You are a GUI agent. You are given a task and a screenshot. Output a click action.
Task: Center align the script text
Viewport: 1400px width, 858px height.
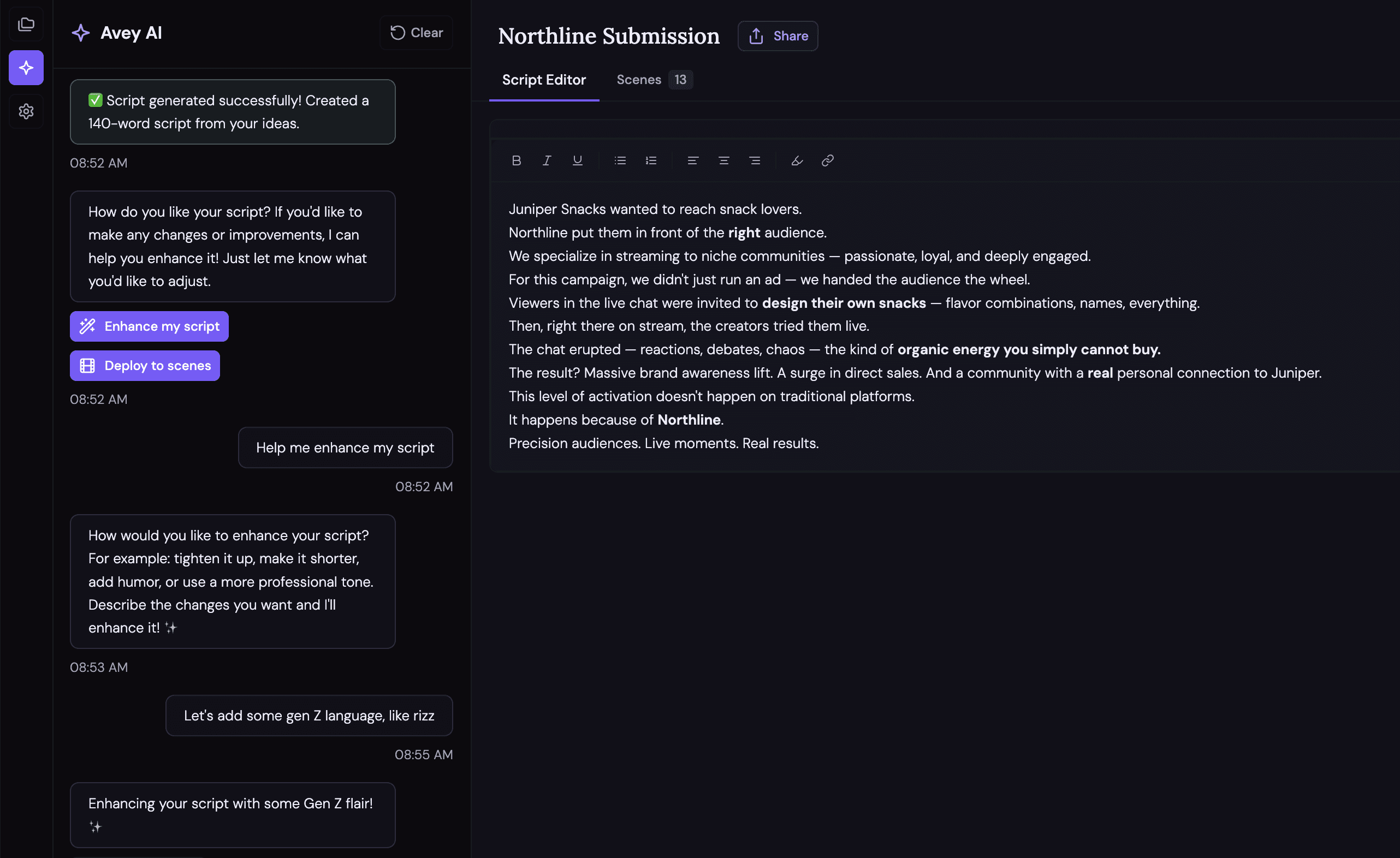click(723, 160)
